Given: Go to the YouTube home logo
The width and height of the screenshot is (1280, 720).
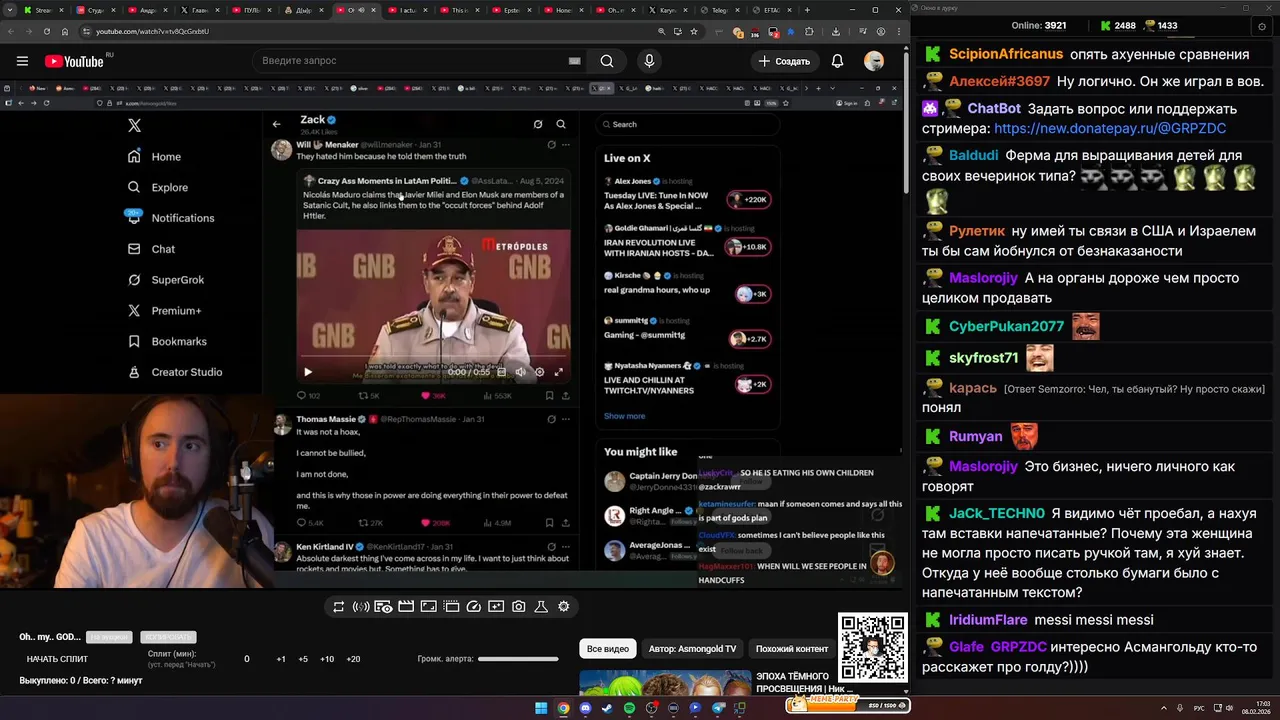Looking at the screenshot, I should coord(75,61).
